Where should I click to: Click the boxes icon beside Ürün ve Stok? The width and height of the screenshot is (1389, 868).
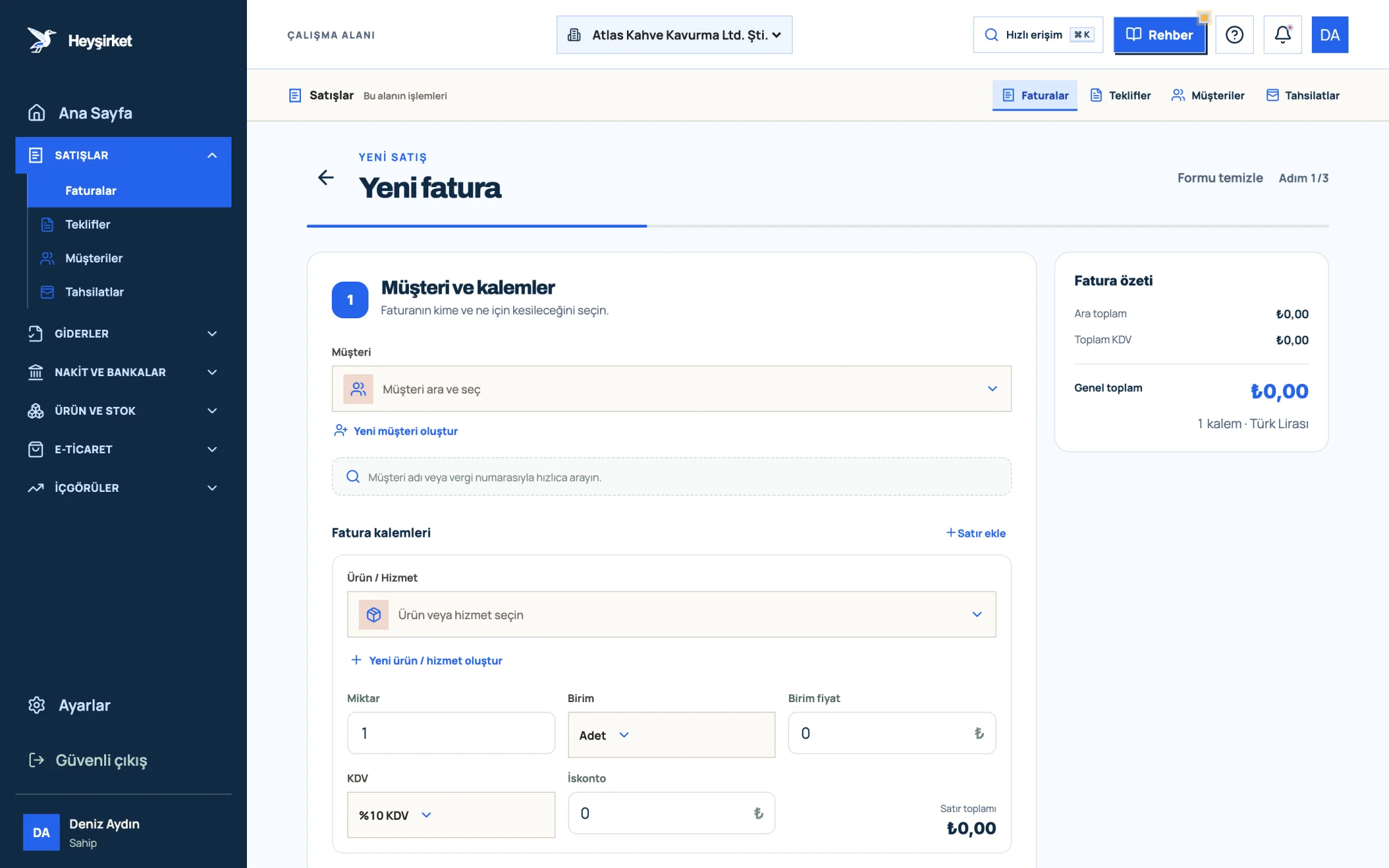pyautogui.click(x=36, y=411)
